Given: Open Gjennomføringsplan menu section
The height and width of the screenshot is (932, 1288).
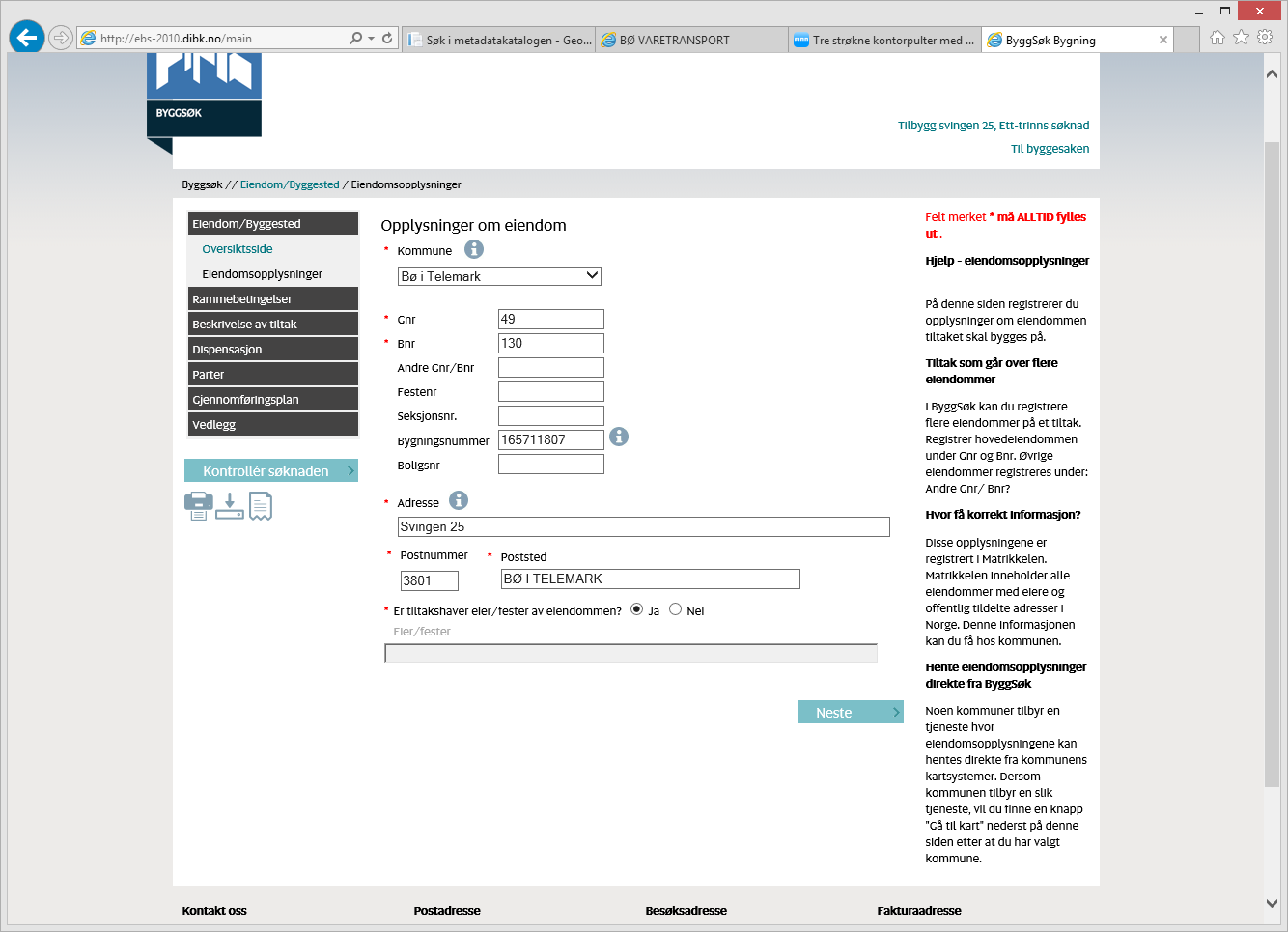Looking at the screenshot, I should (x=273, y=399).
